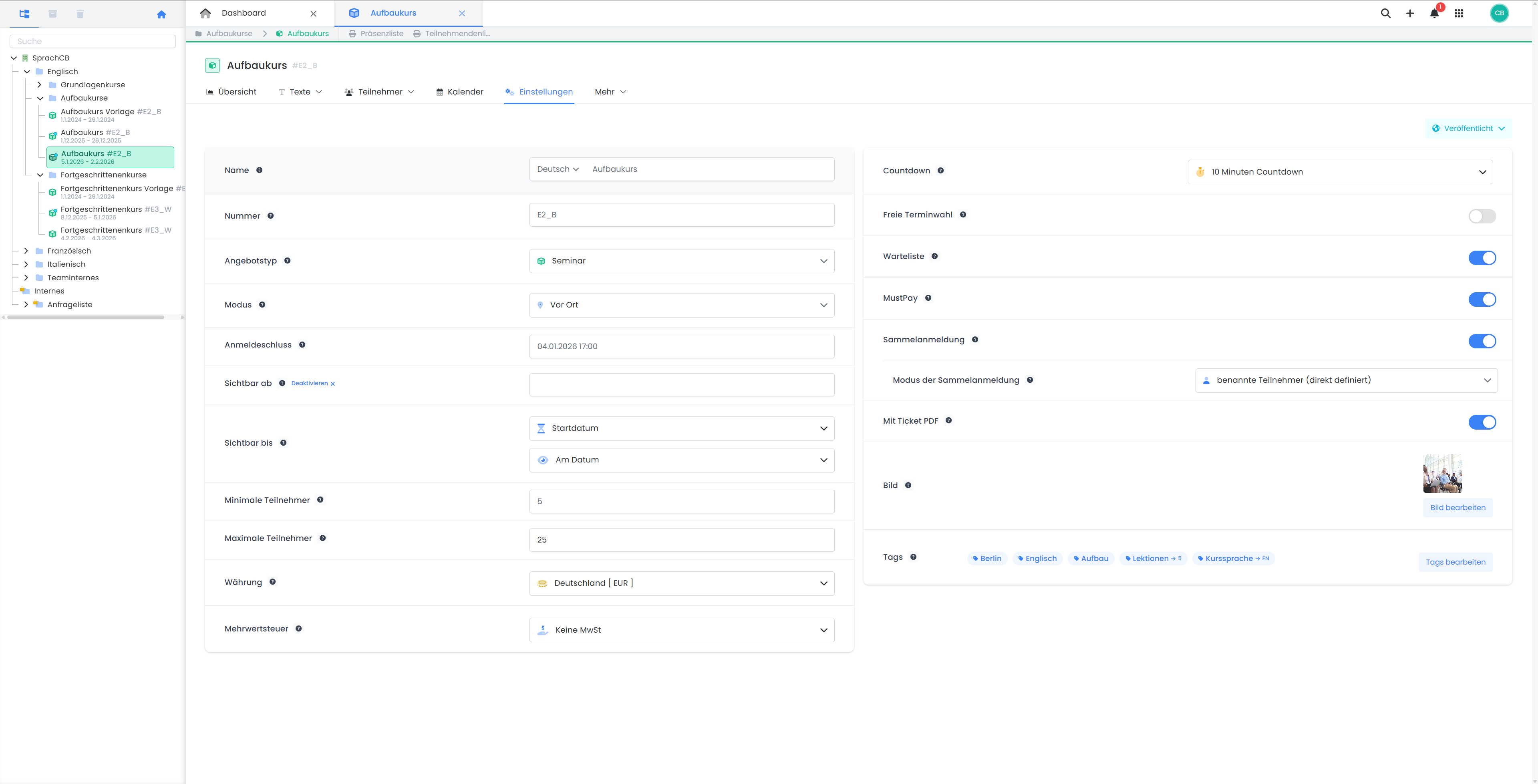This screenshot has height=784, width=1538.
Task: Click the Tags bearbeiten button
Action: 1455,562
